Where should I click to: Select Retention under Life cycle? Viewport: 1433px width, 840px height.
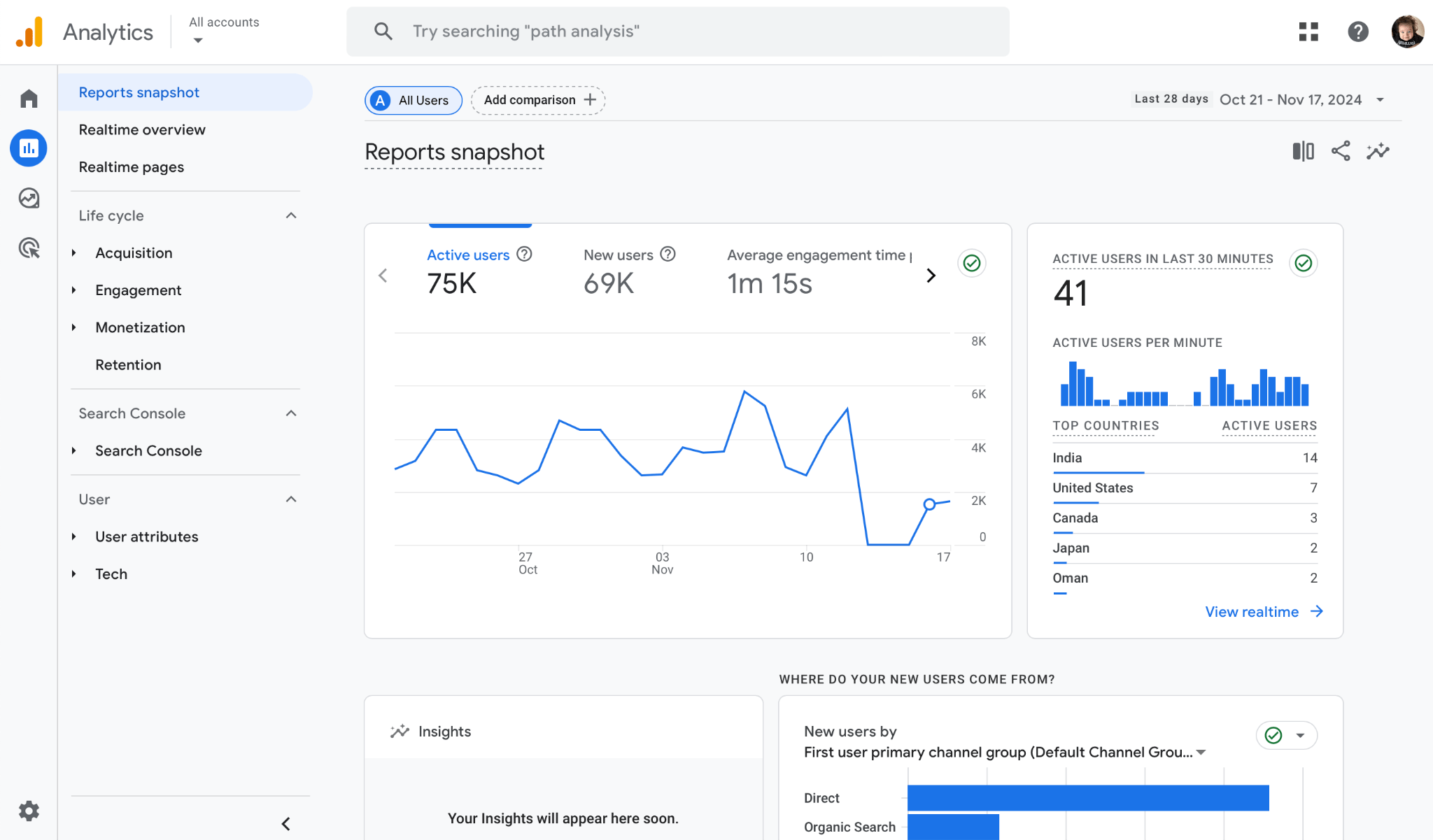pos(128,364)
